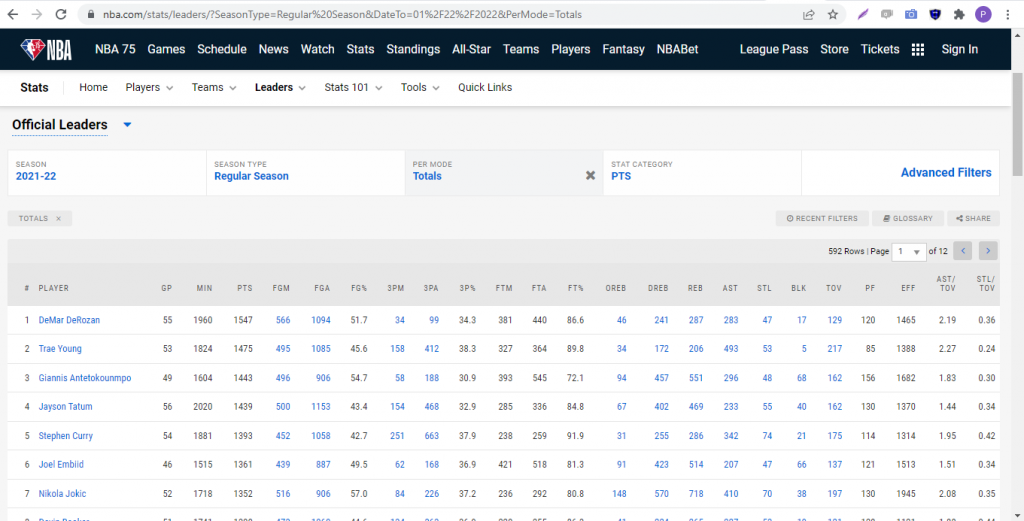
Task: Reload the page with refresh icon
Action: click(x=61, y=14)
